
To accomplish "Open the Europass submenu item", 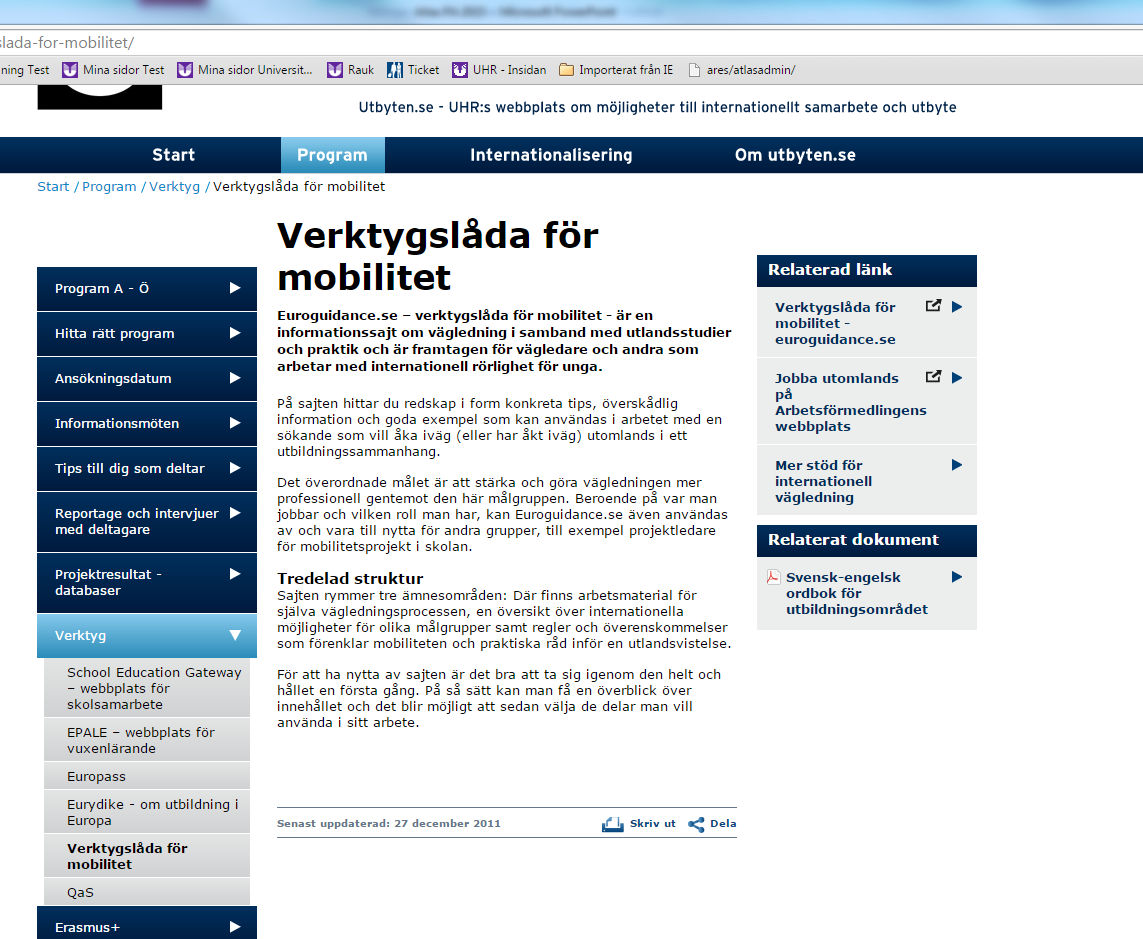I will (147, 776).
